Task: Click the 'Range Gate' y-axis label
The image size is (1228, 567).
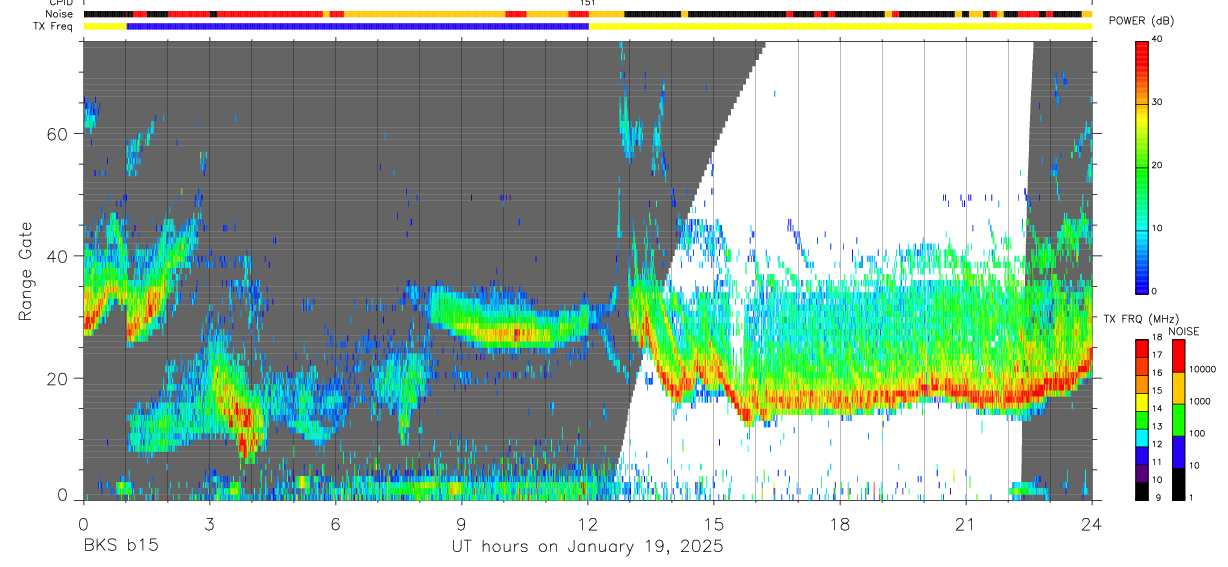Action: (x=26, y=272)
